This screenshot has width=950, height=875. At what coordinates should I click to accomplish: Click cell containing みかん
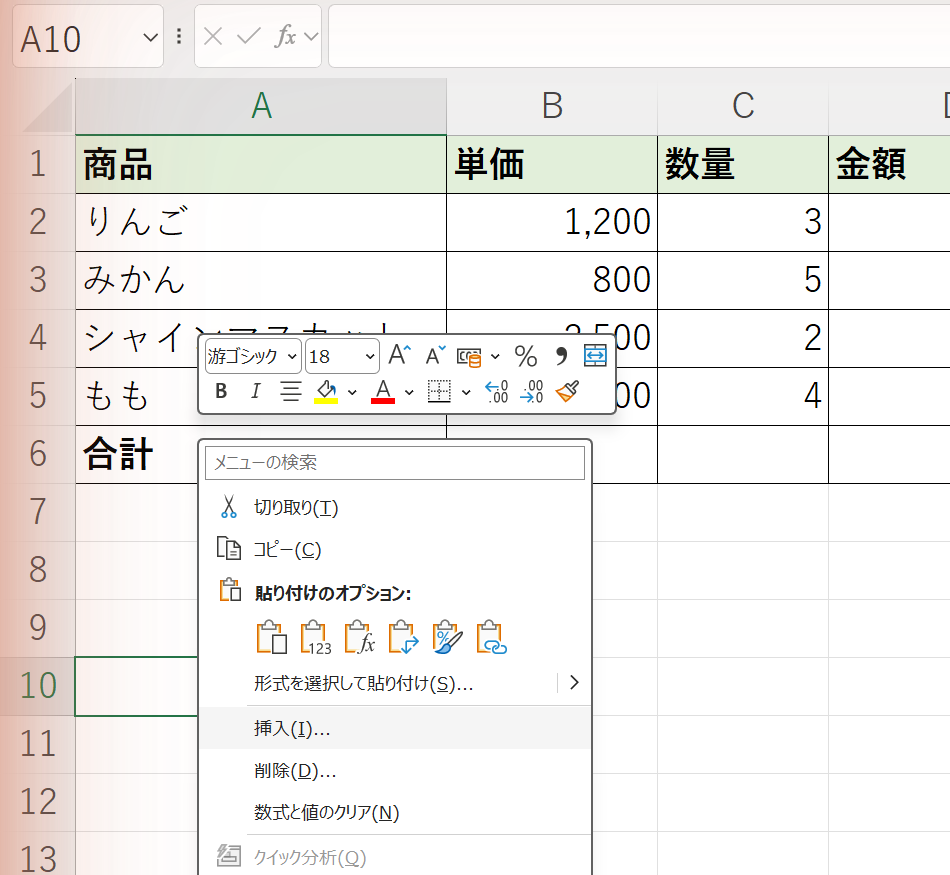(x=261, y=281)
